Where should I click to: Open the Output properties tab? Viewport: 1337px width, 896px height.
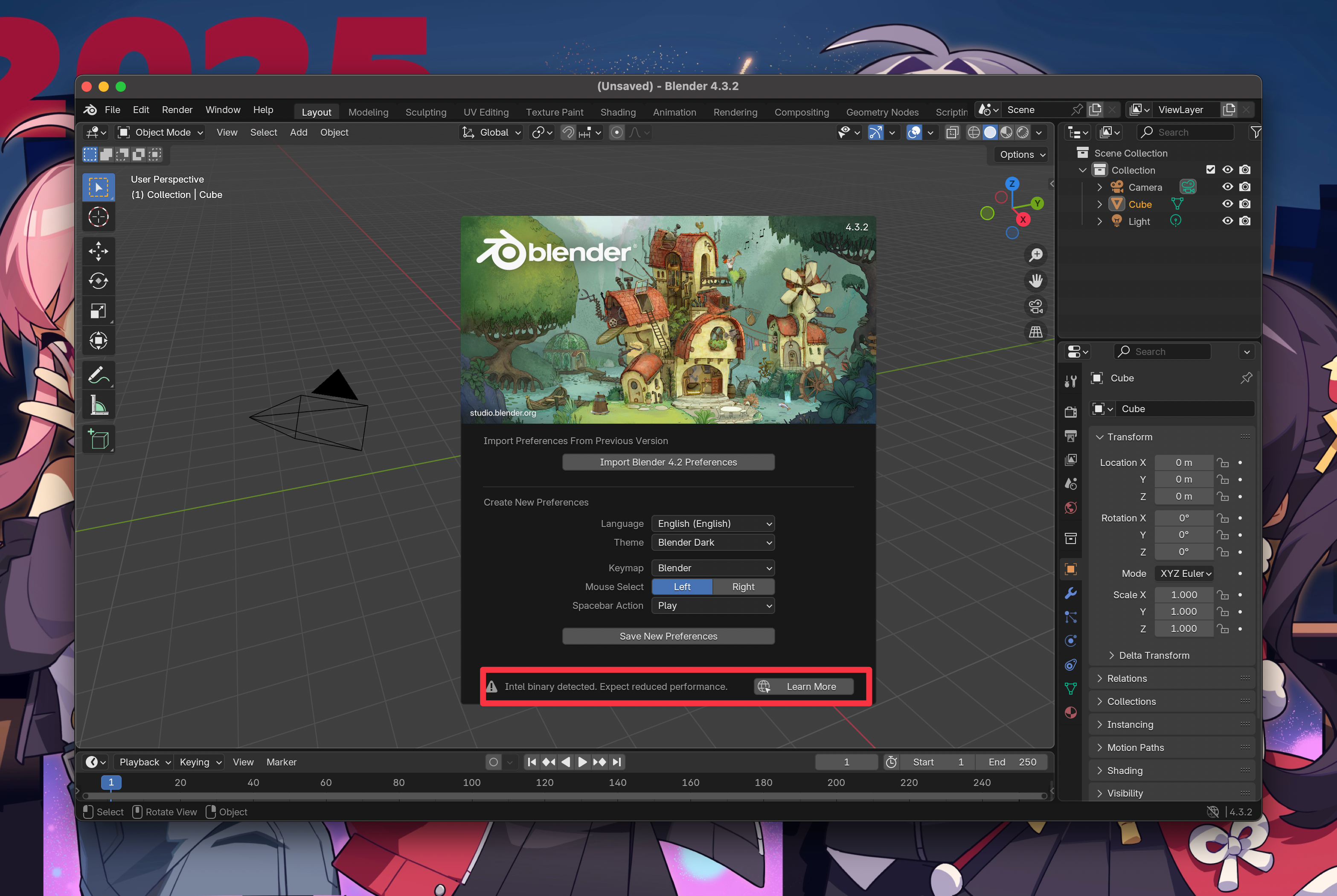pos(1071,436)
